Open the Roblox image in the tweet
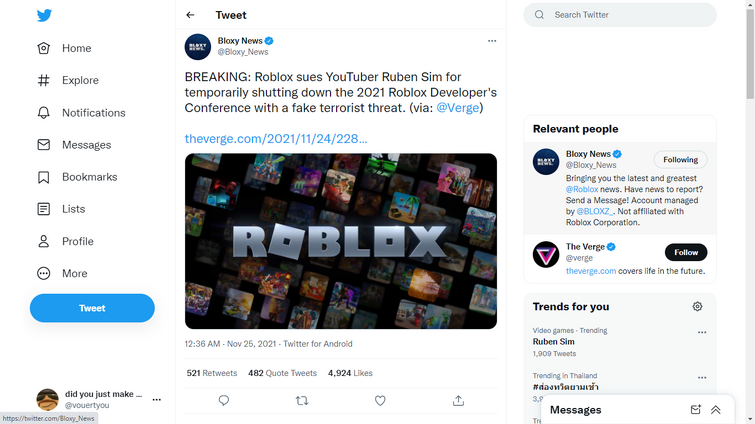This screenshot has height=424, width=755. pos(341,241)
